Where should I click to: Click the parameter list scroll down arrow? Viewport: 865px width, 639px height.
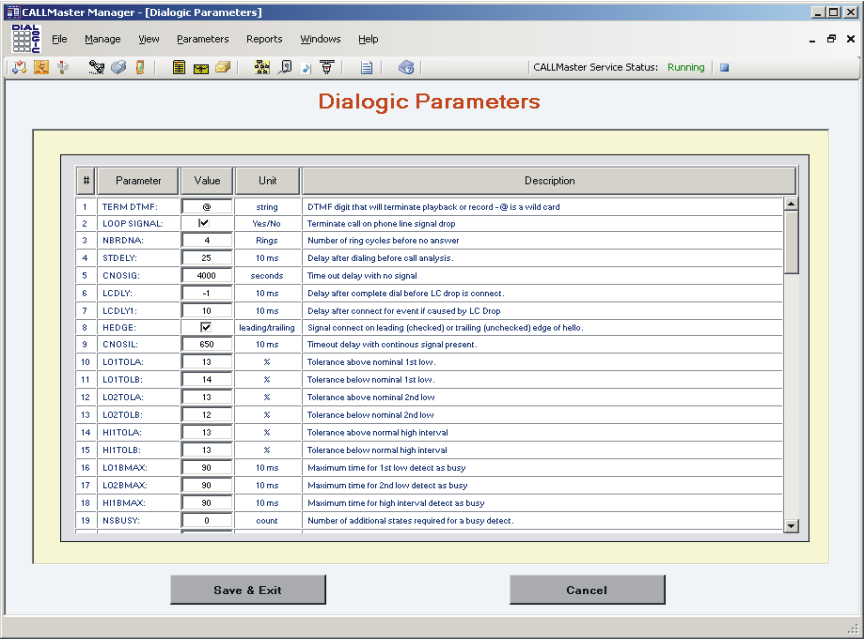tap(791, 526)
